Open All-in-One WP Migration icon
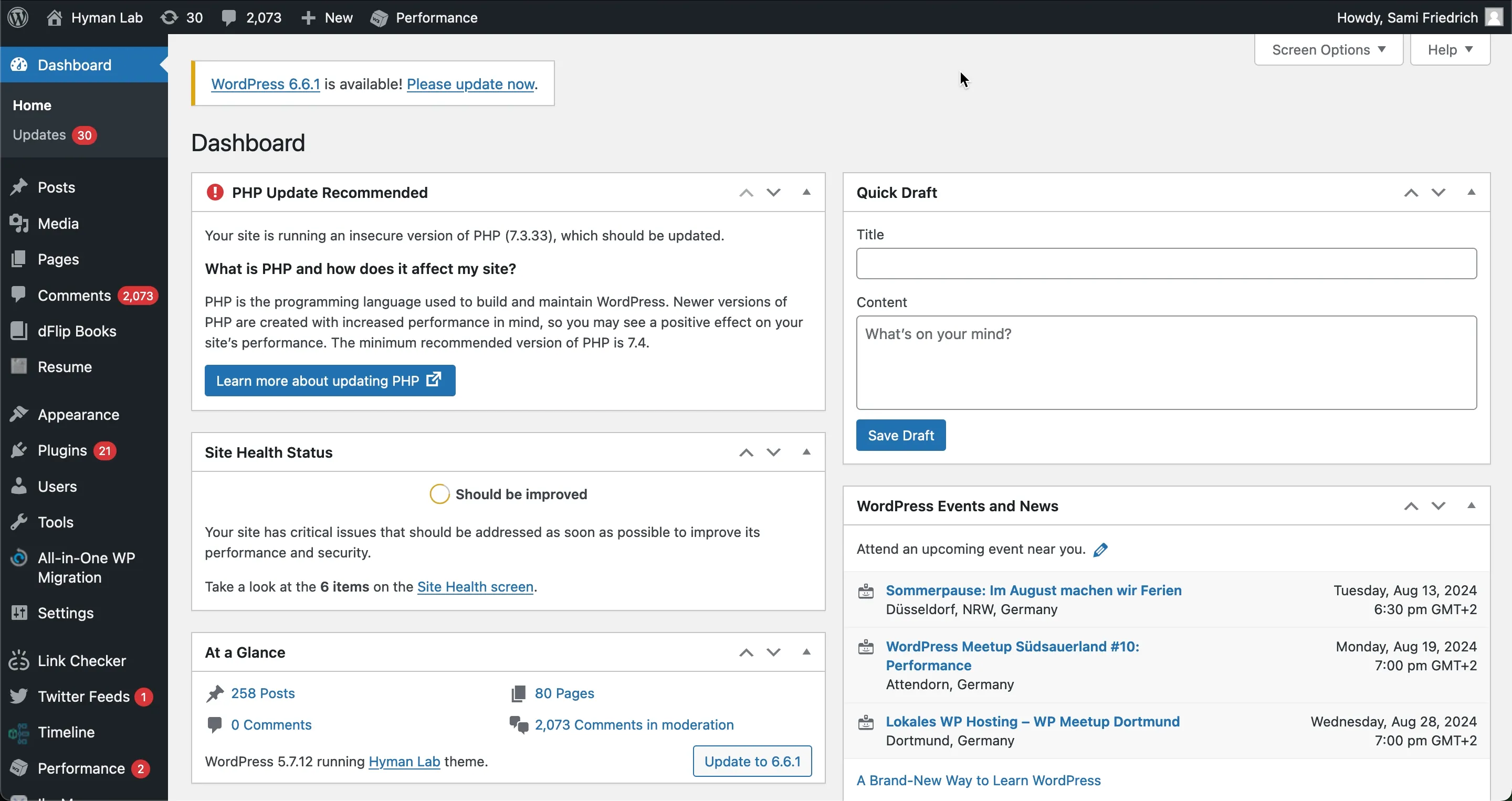 click(19, 557)
